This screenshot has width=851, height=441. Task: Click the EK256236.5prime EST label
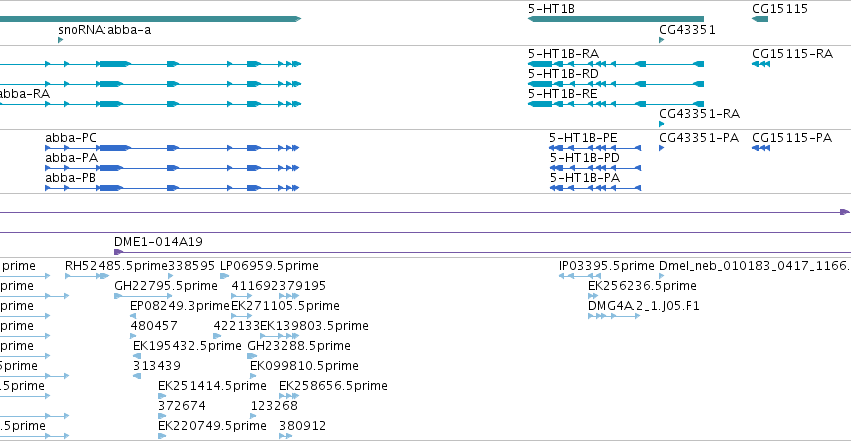tap(643, 286)
